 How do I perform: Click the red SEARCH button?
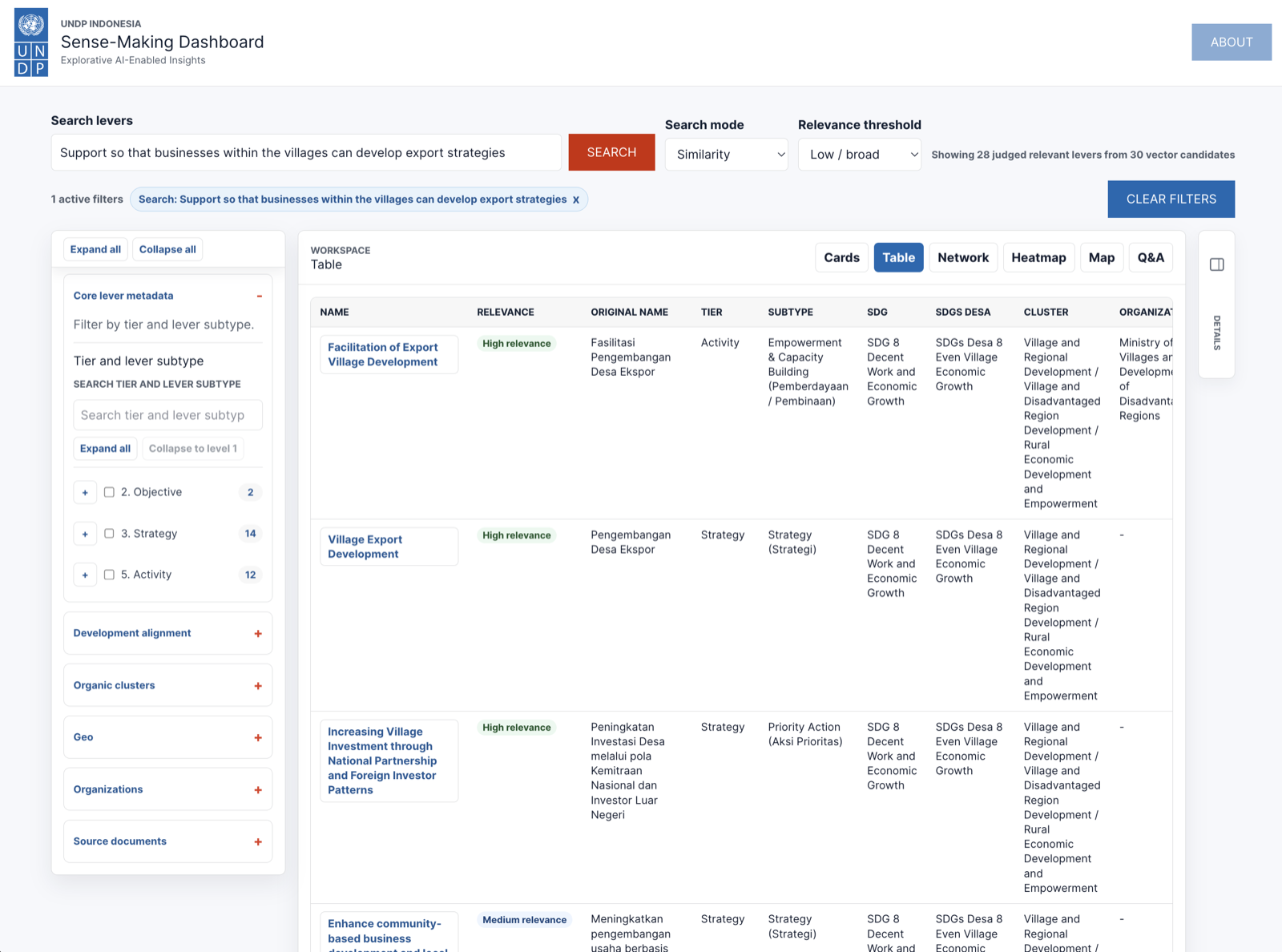point(611,152)
